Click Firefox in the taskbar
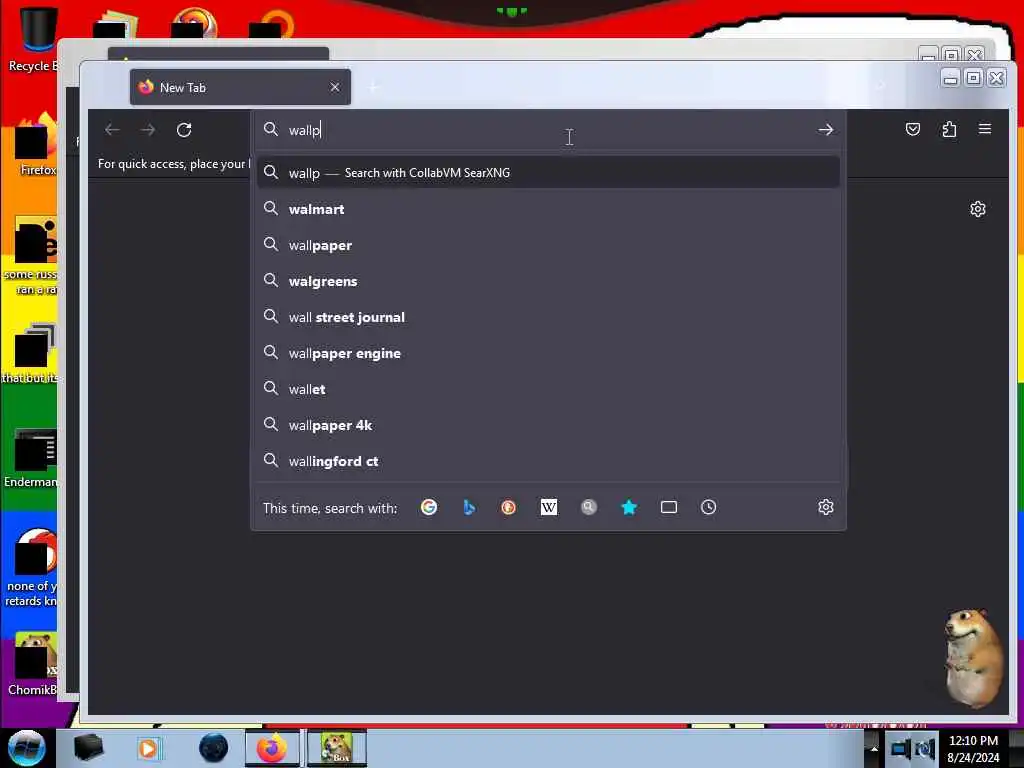Screen dimensions: 1024x768 tap(272, 748)
